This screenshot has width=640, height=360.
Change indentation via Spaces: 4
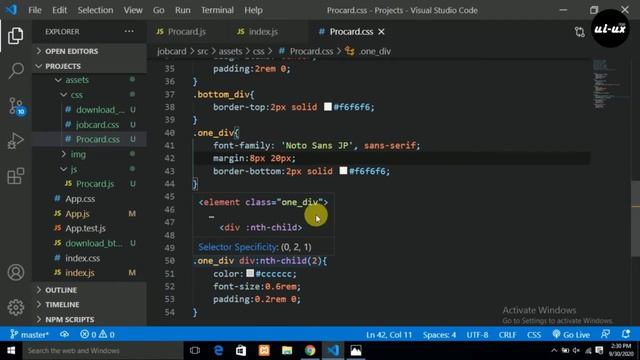point(439,335)
